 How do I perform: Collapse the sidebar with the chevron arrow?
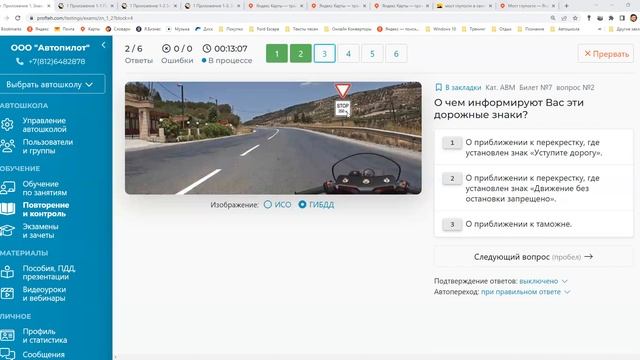[x=104, y=45]
